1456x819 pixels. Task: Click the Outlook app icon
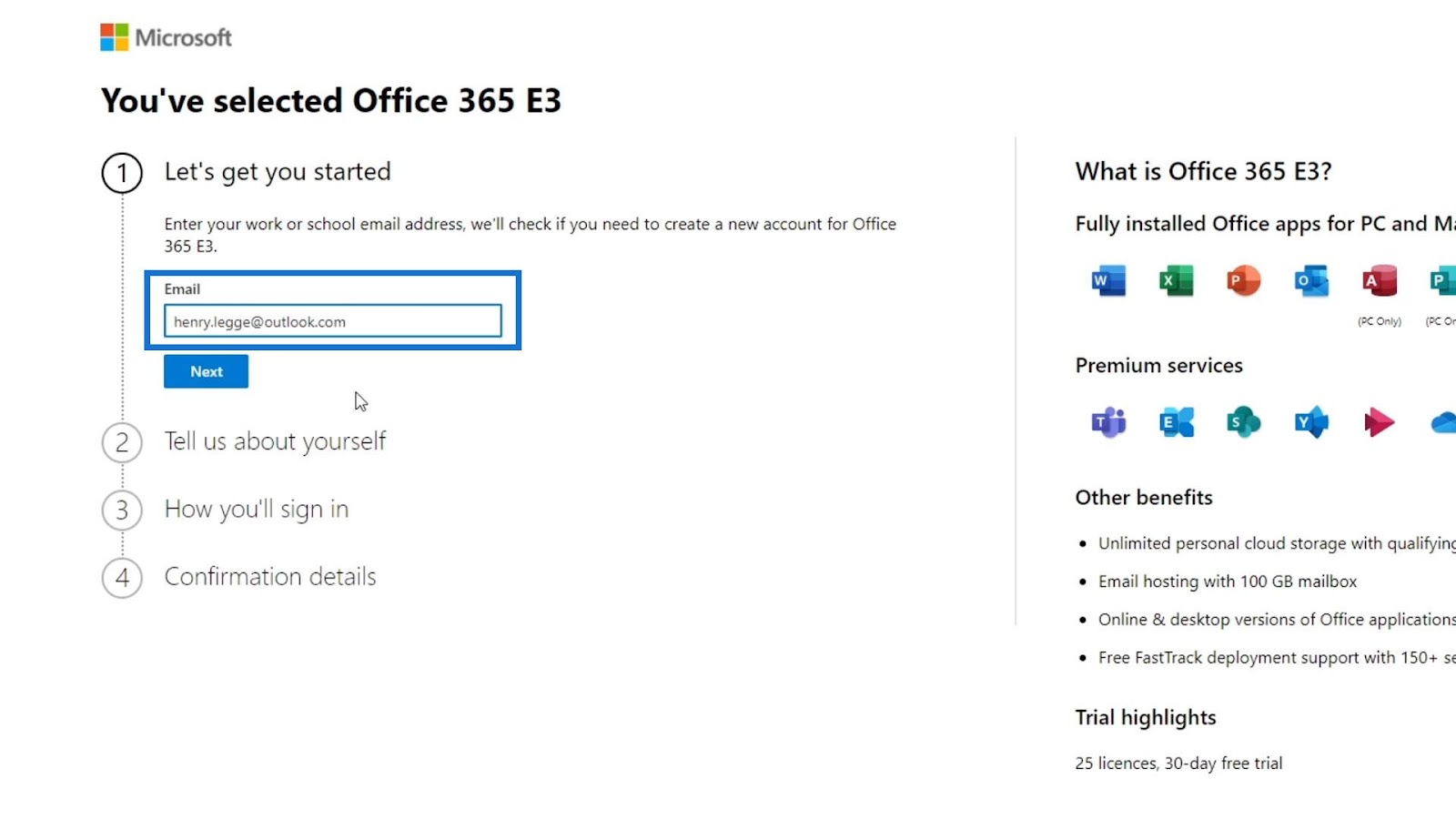[x=1311, y=280]
